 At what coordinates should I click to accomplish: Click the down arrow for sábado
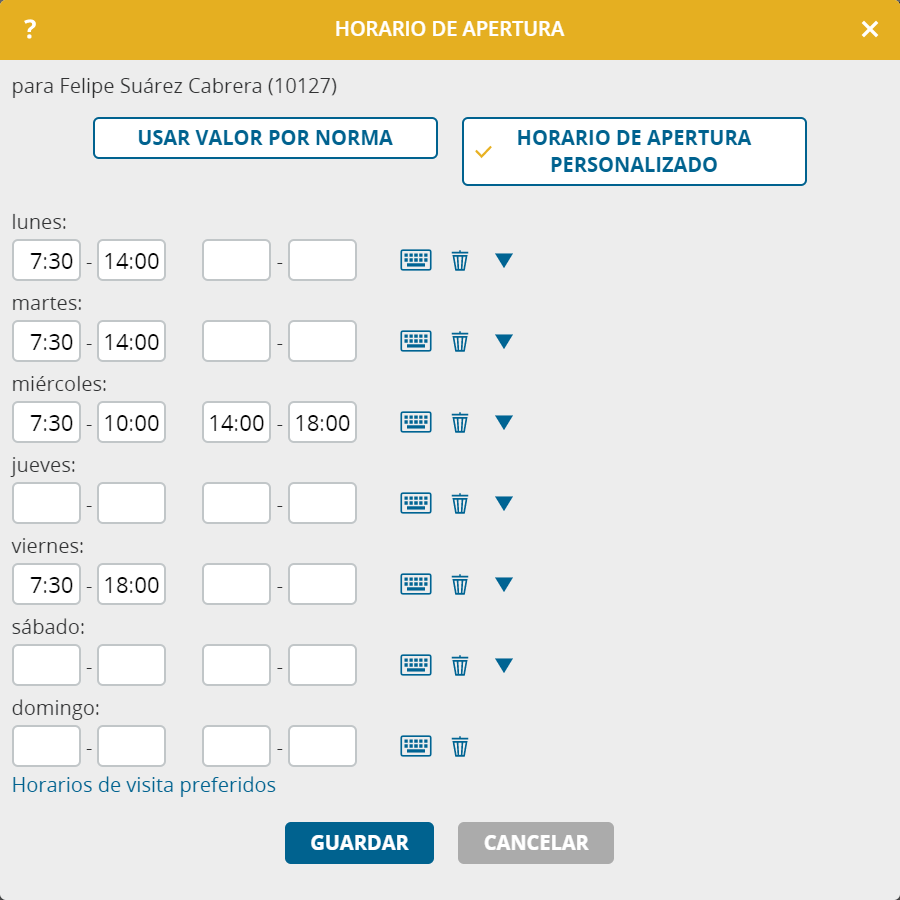(x=503, y=665)
